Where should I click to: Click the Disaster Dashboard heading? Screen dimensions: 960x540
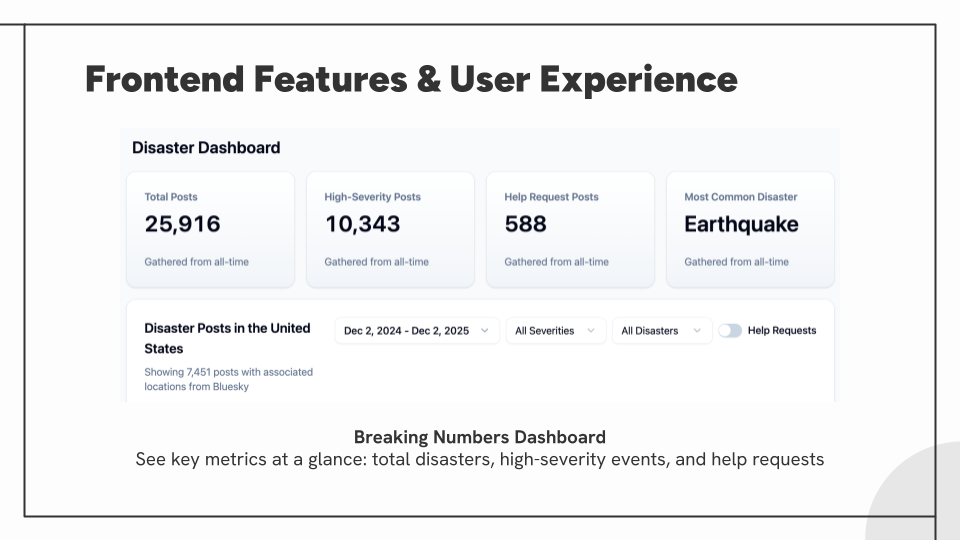click(x=206, y=148)
